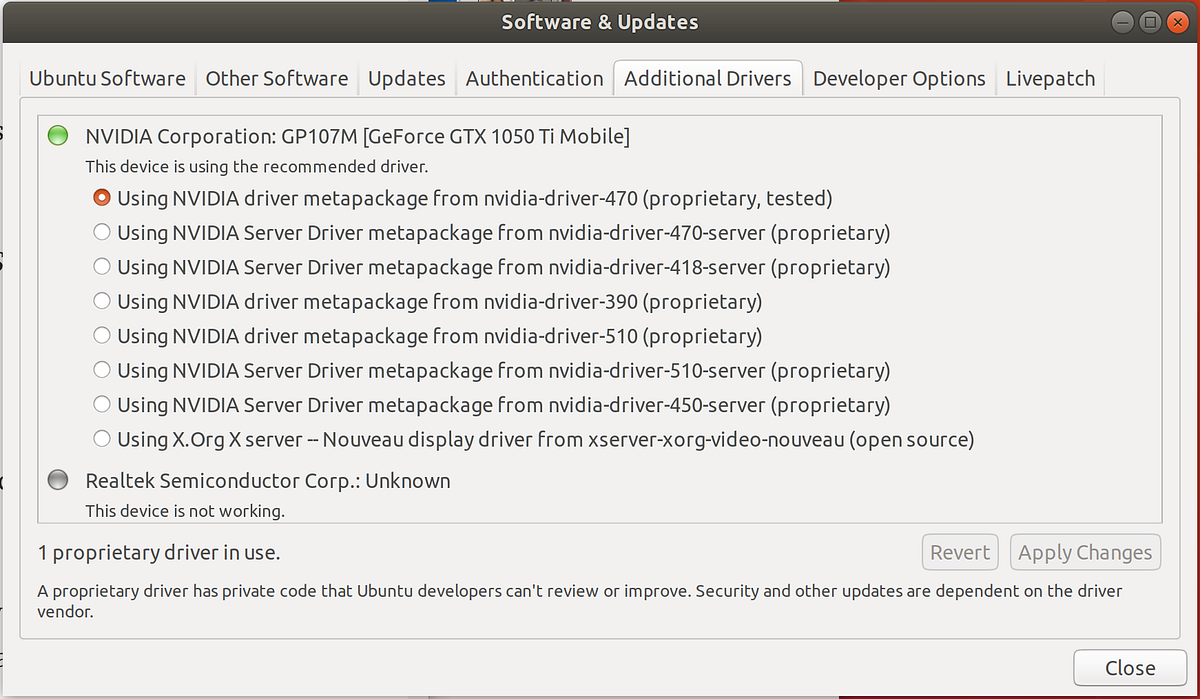Image resolution: width=1200 pixels, height=699 pixels.
Task: Click the Revert button
Action: click(959, 551)
